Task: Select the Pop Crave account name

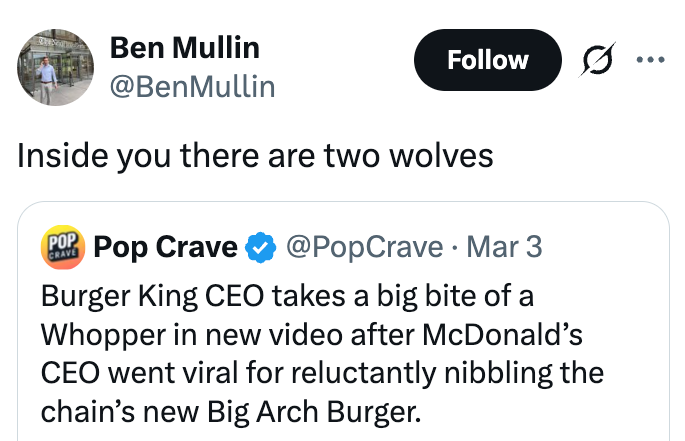Action: (165, 246)
